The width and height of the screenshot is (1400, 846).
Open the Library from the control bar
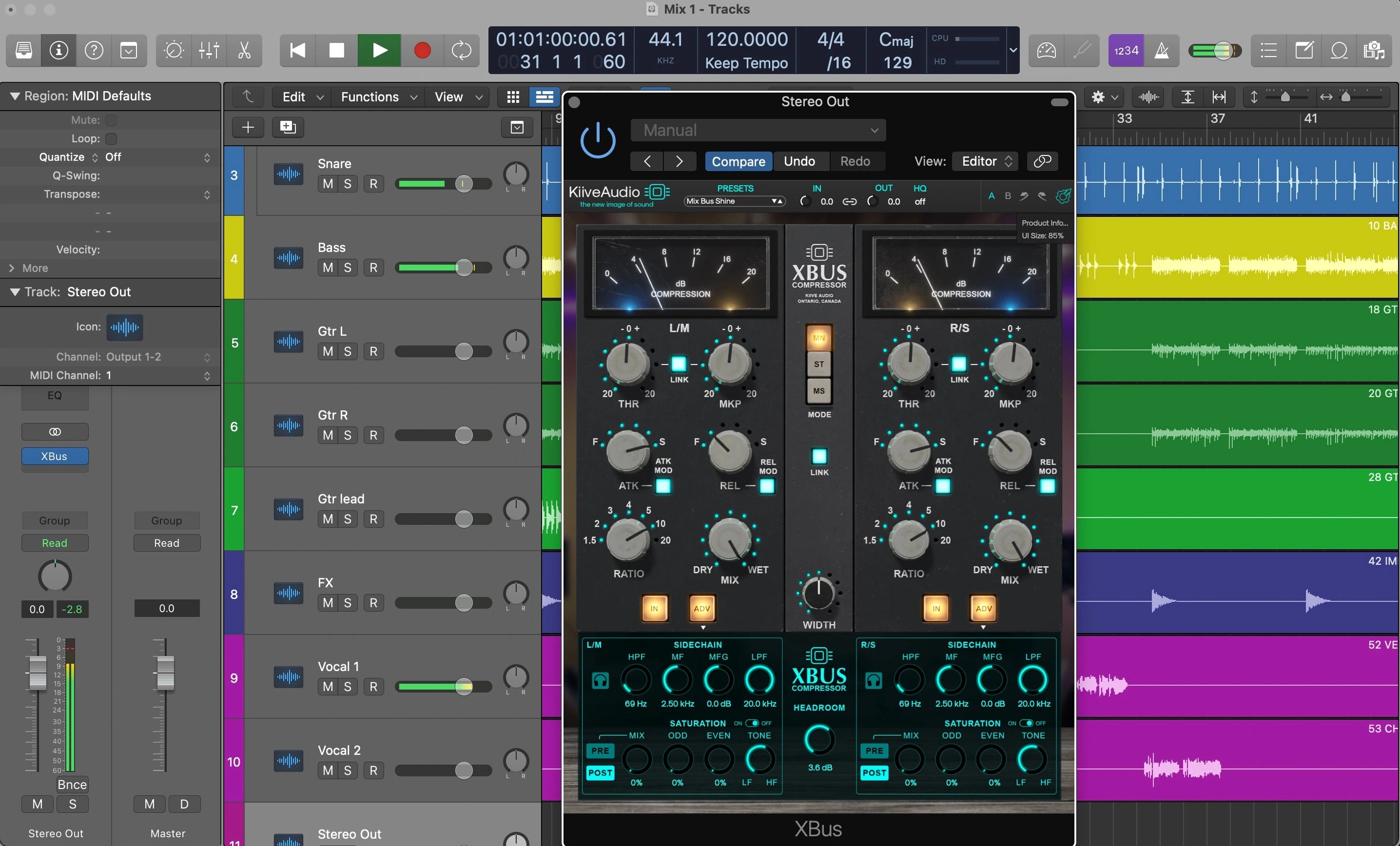(24, 50)
